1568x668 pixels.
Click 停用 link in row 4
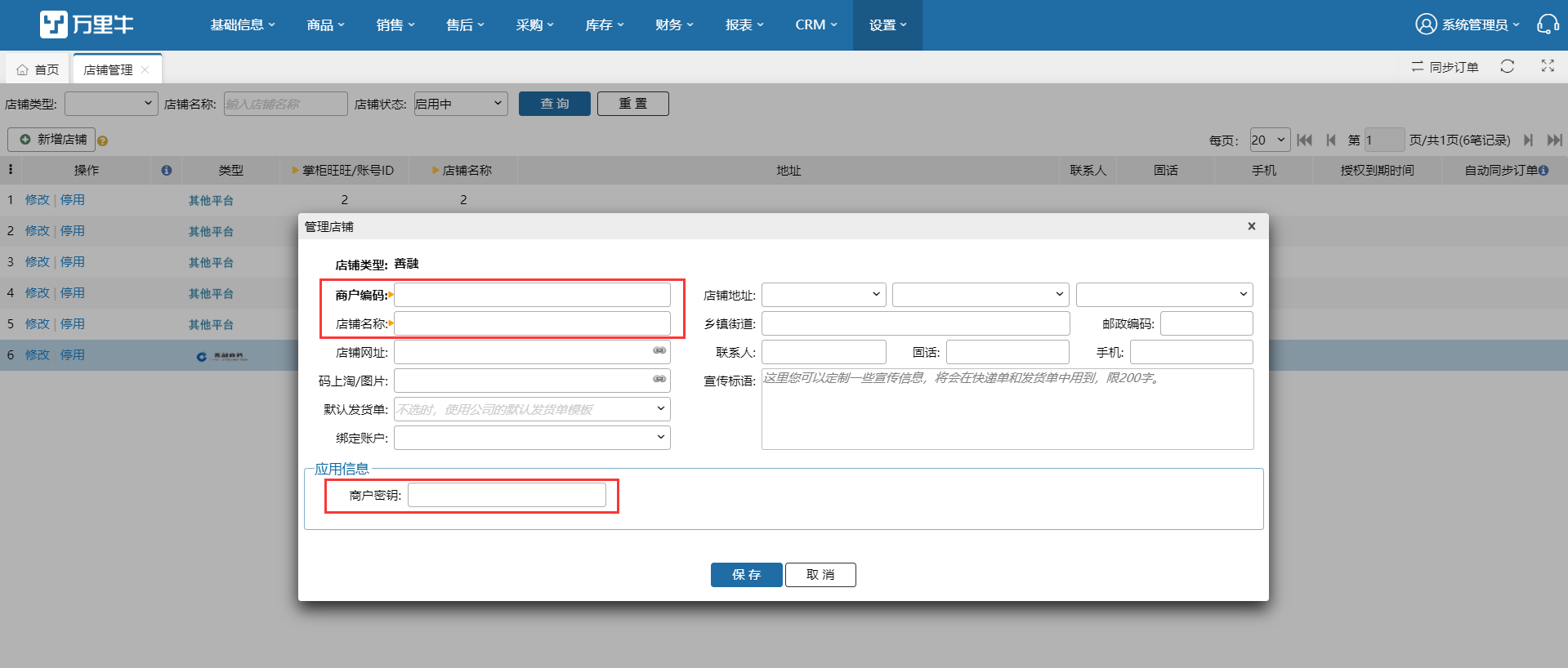[73, 292]
